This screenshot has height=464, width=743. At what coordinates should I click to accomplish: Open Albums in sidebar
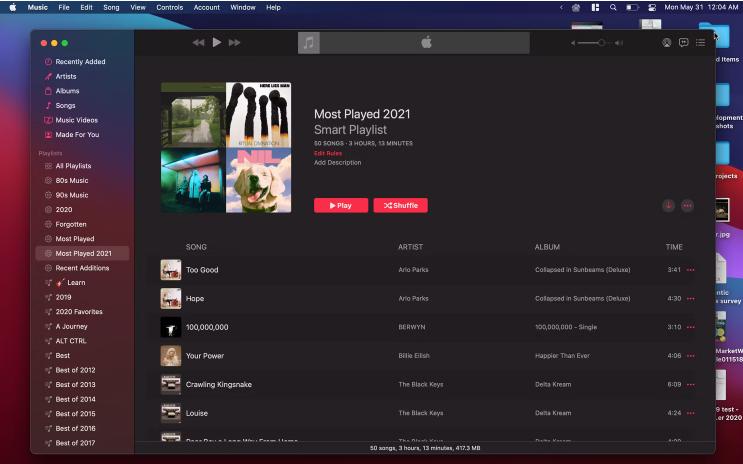pos(67,91)
